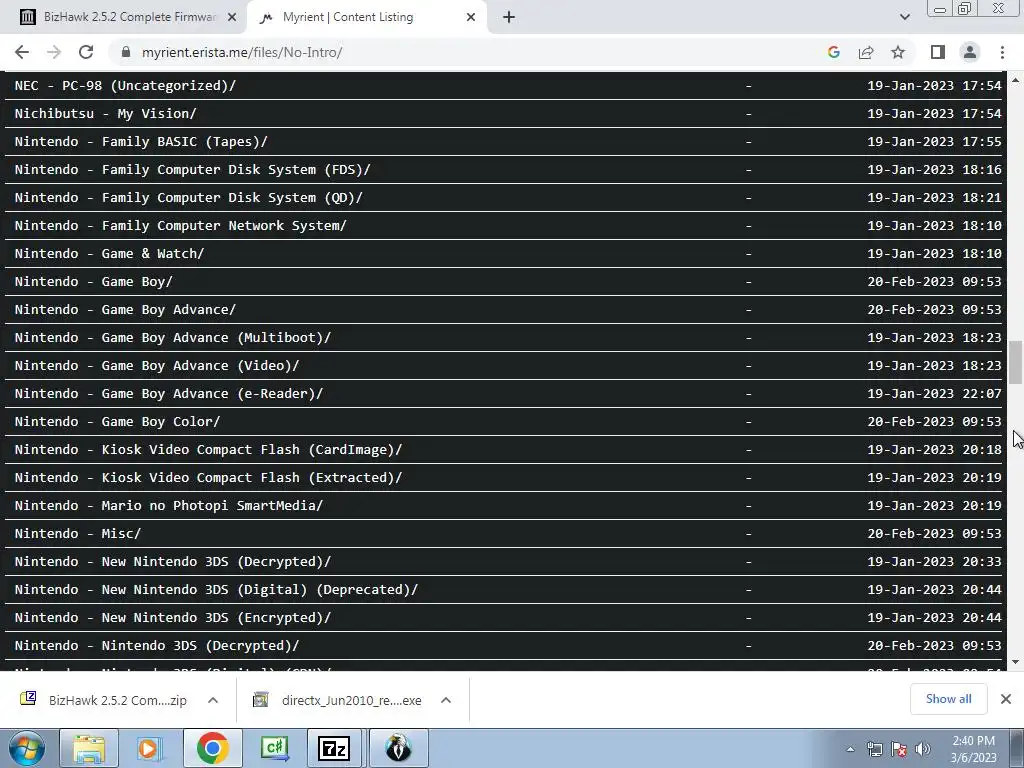Open Nintendo - Game & Watch folder
1024x768 pixels.
(x=109, y=253)
